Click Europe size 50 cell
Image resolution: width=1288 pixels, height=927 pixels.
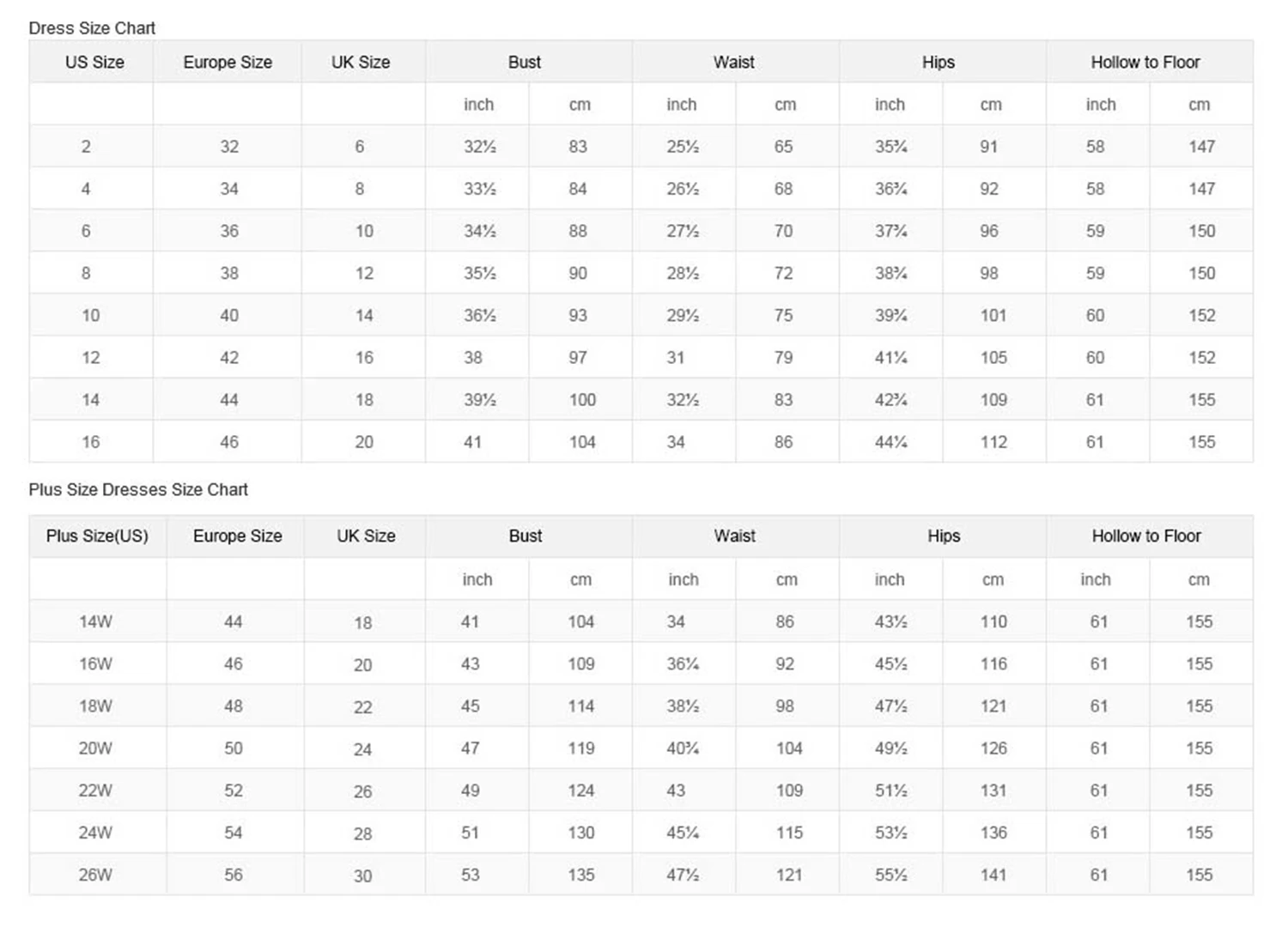[234, 748]
